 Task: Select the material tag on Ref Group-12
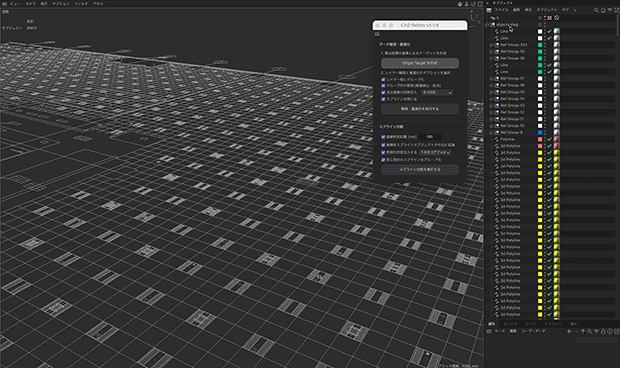[x=556, y=112]
